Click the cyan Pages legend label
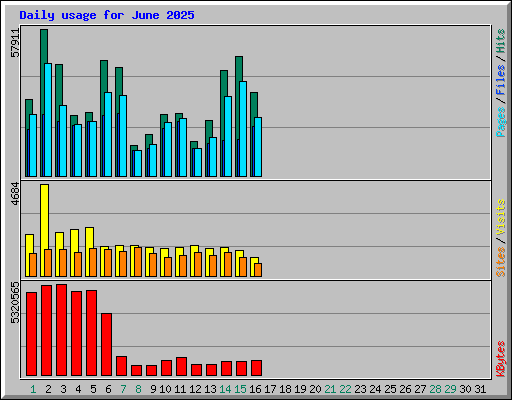The height and width of the screenshot is (400, 512). [x=501, y=122]
